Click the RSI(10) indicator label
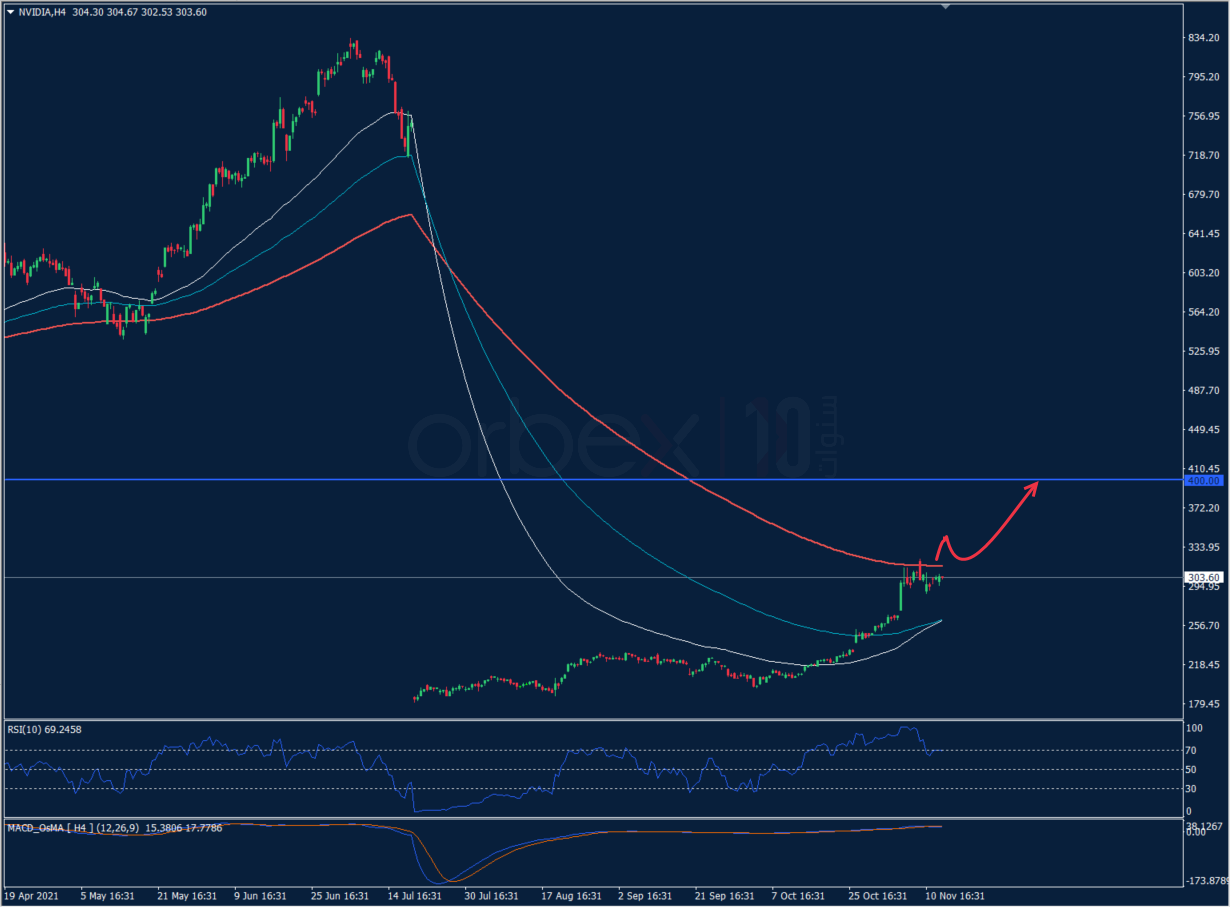The image size is (1230, 907). coord(44,730)
